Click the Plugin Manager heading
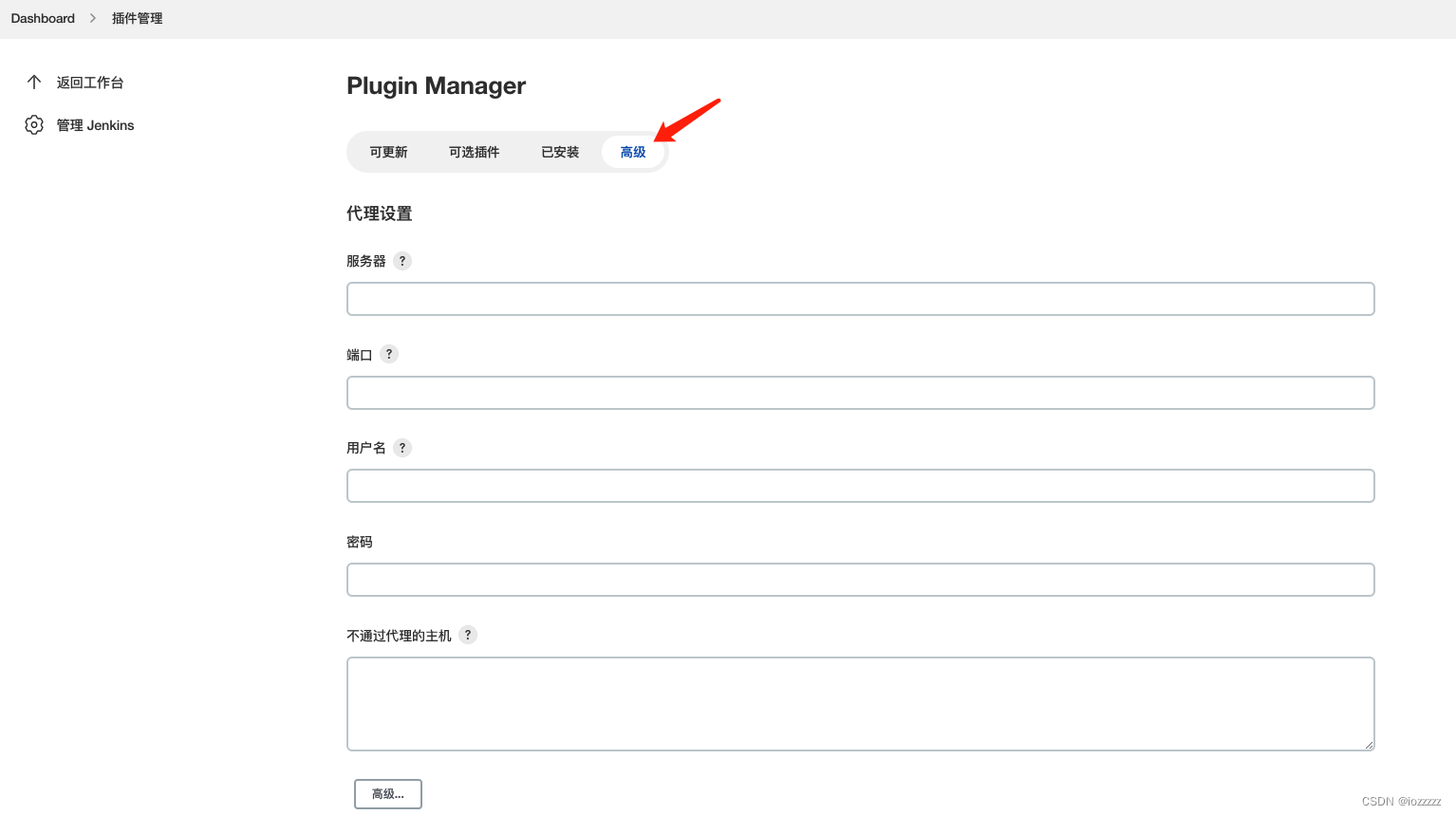Viewport: 1456px width, 815px height. [x=436, y=85]
